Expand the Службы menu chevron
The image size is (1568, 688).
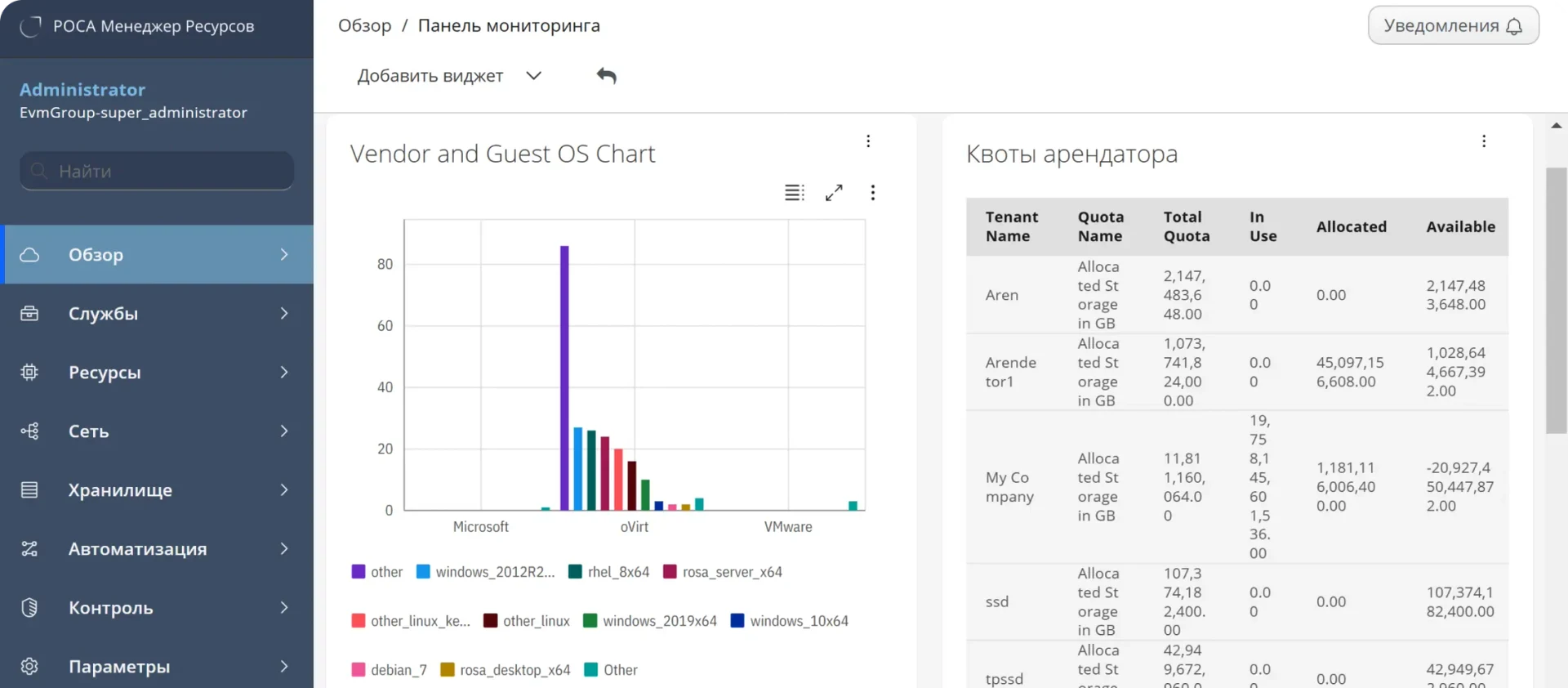coord(284,314)
